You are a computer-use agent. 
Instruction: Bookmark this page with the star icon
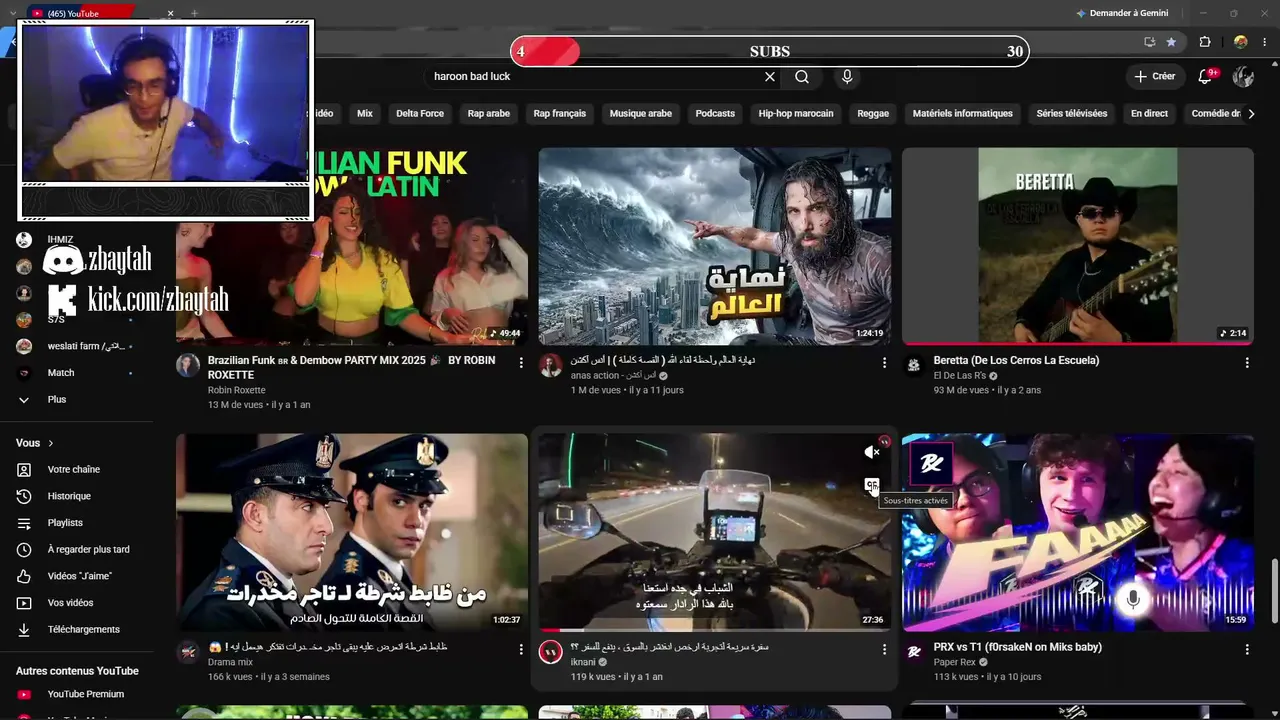click(x=1171, y=42)
